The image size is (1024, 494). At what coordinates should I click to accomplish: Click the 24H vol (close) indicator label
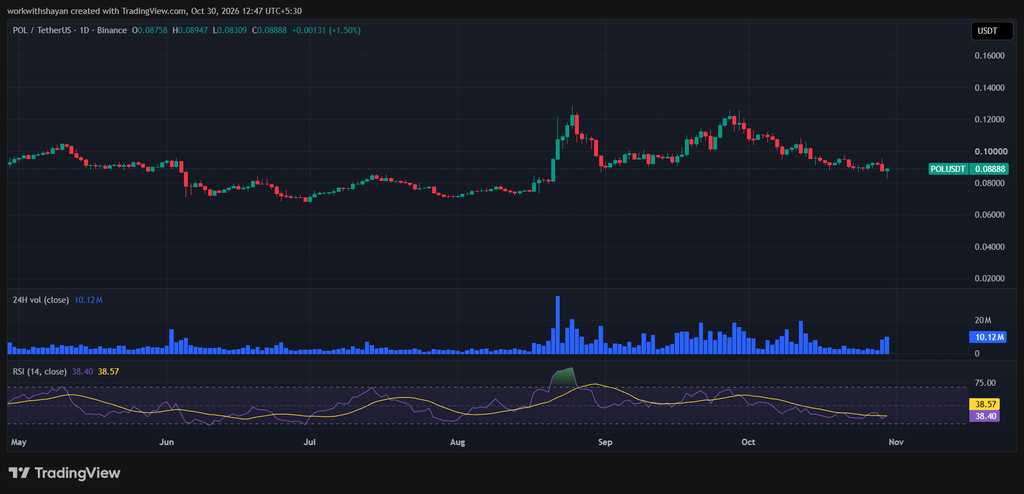pyautogui.click(x=39, y=299)
